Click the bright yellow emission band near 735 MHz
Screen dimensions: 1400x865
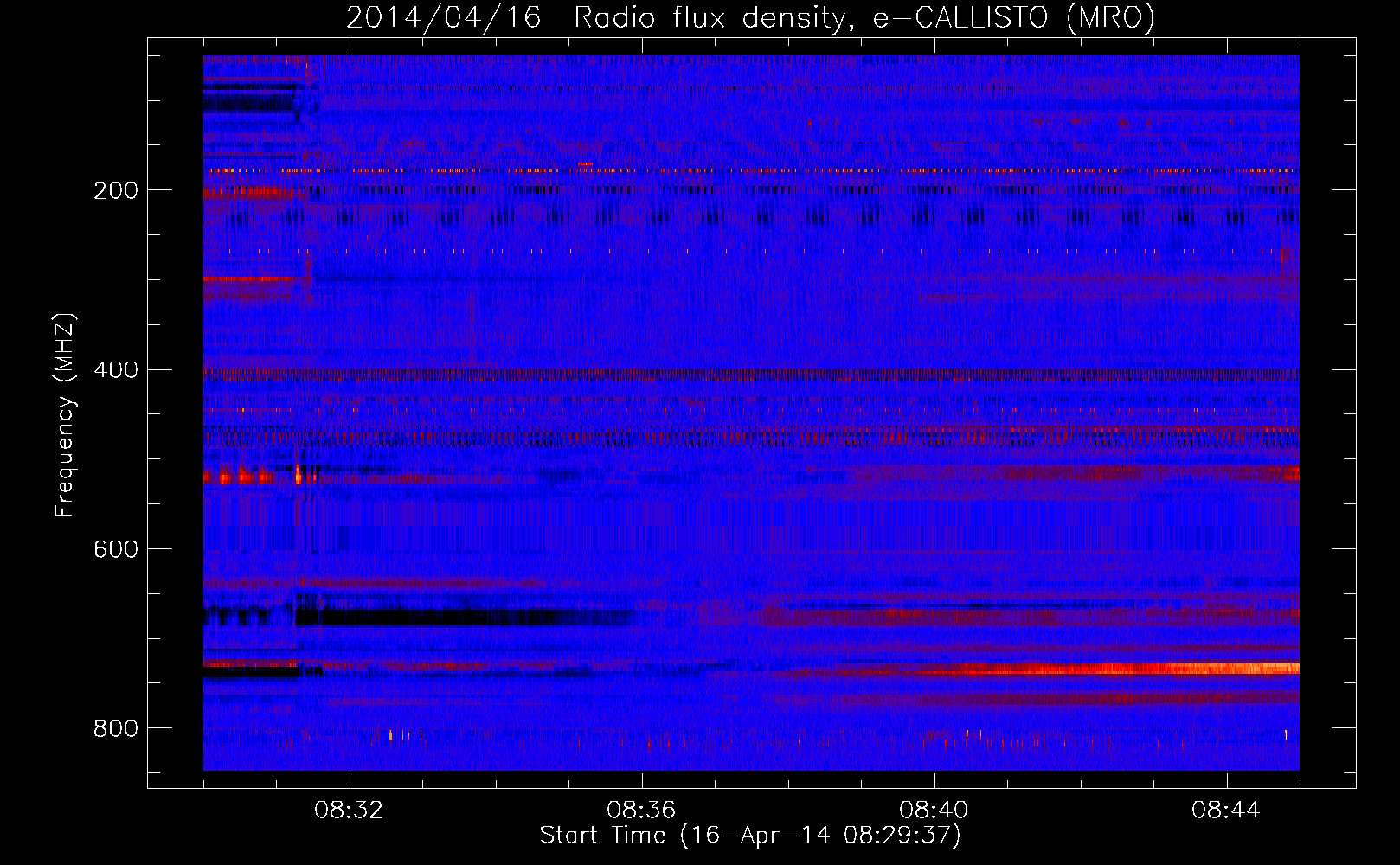(x=1125, y=669)
